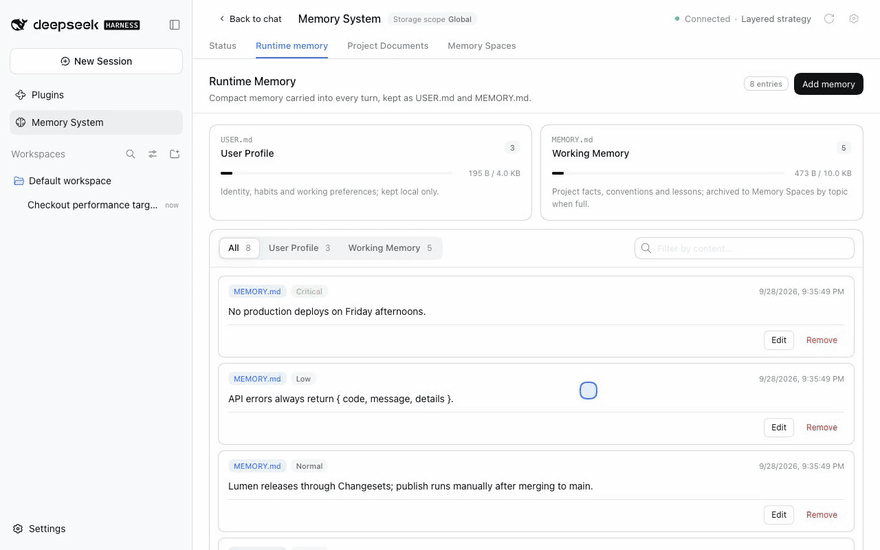Click the Working Memory usage progress bar

coord(668,173)
